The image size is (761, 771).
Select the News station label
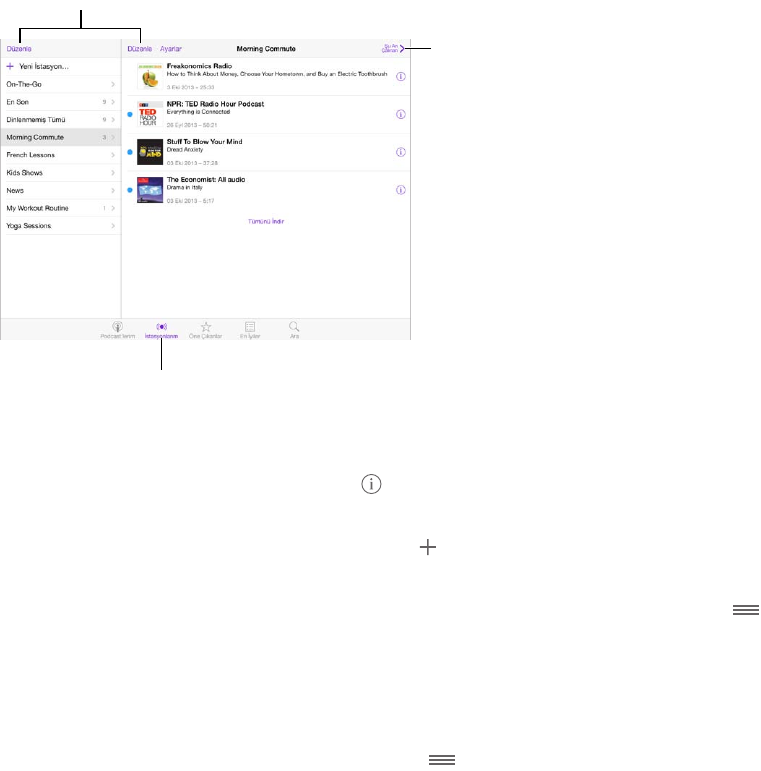[x=15, y=190]
